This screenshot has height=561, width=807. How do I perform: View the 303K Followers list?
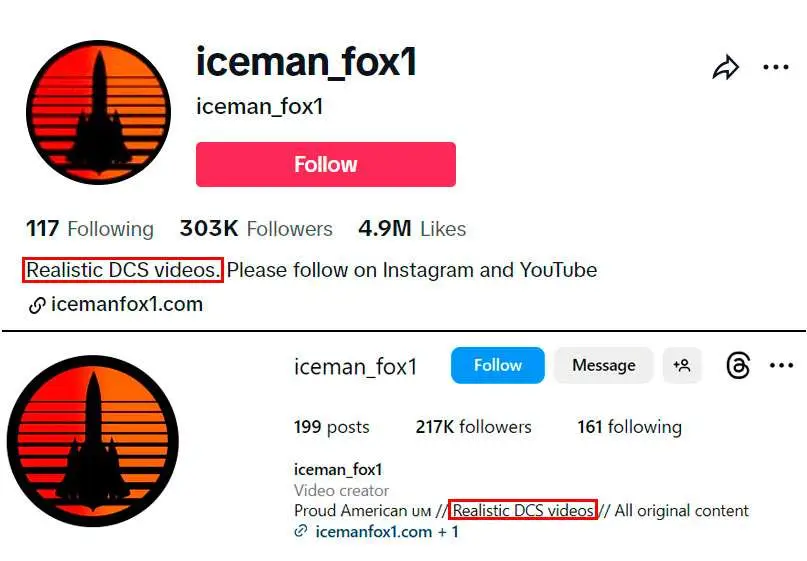click(256, 229)
